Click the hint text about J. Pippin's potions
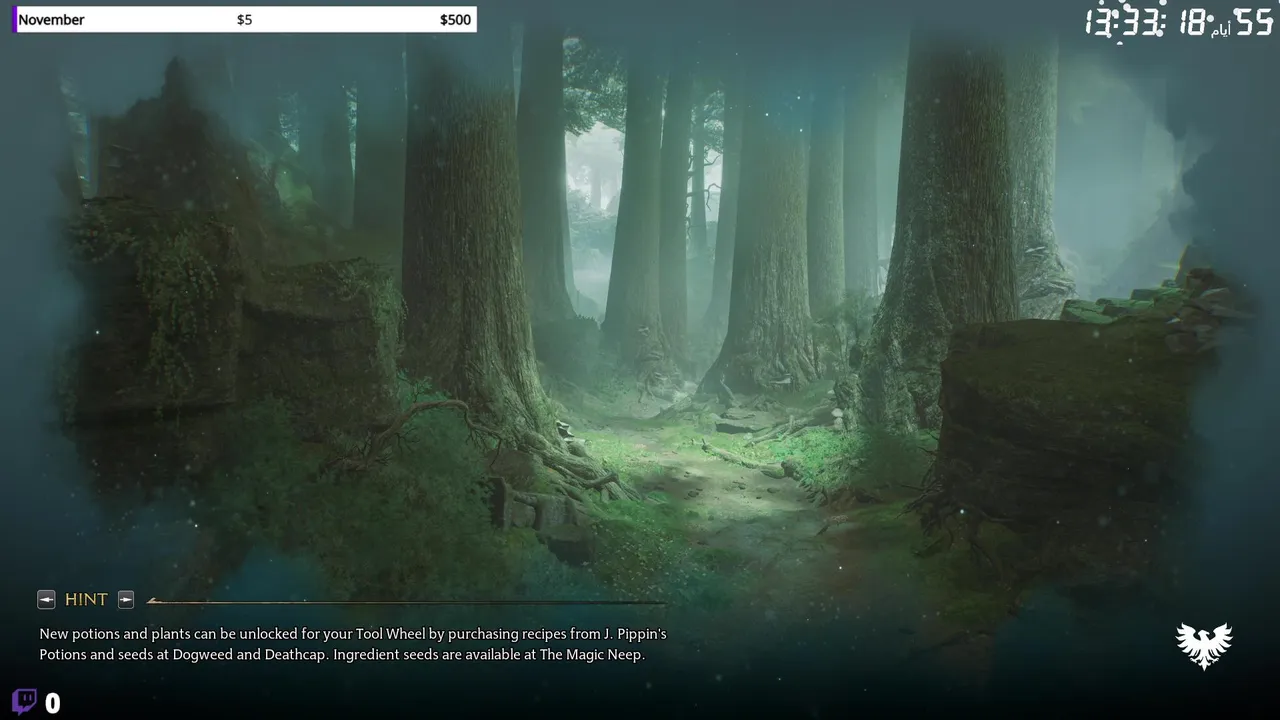 click(x=353, y=644)
